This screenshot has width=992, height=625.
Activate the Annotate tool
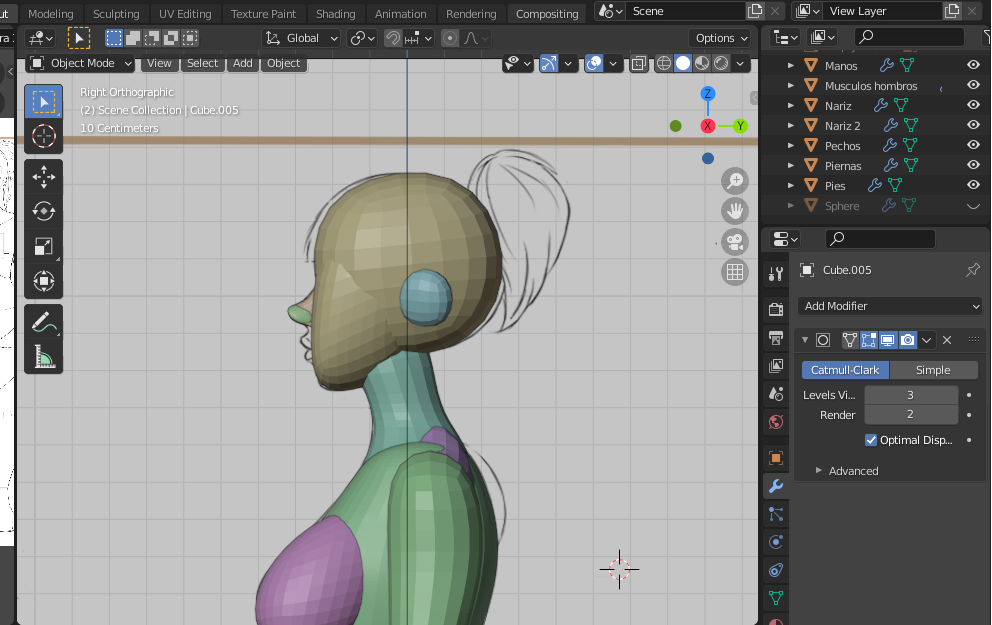(44, 322)
